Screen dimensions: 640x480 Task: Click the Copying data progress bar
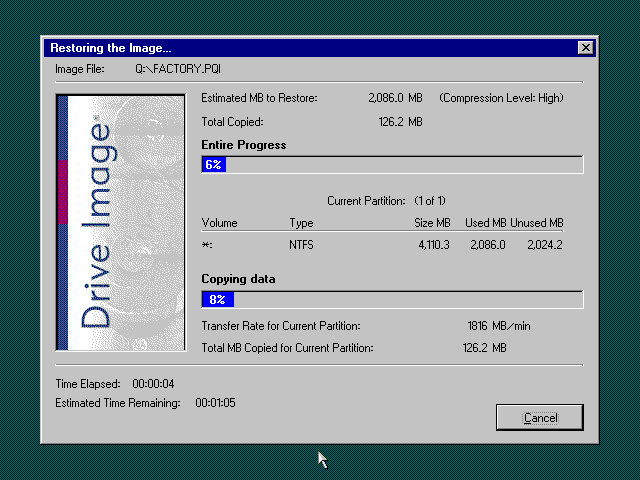click(x=392, y=299)
